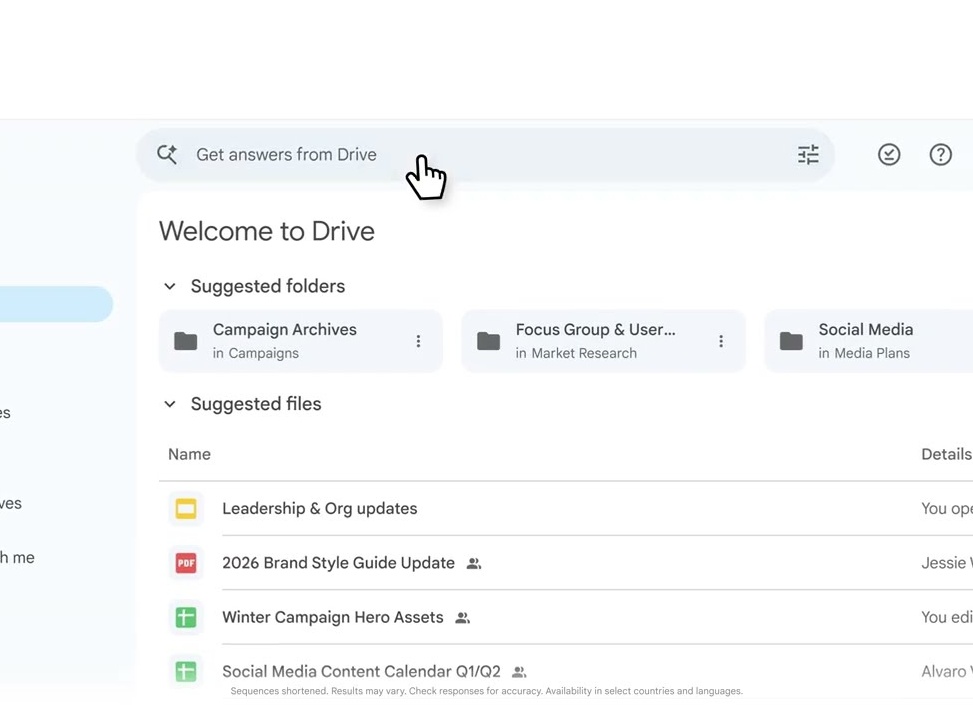This screenshot has width=973, height=706.
Task: Click the Details column header
Action: coord(946,454)
